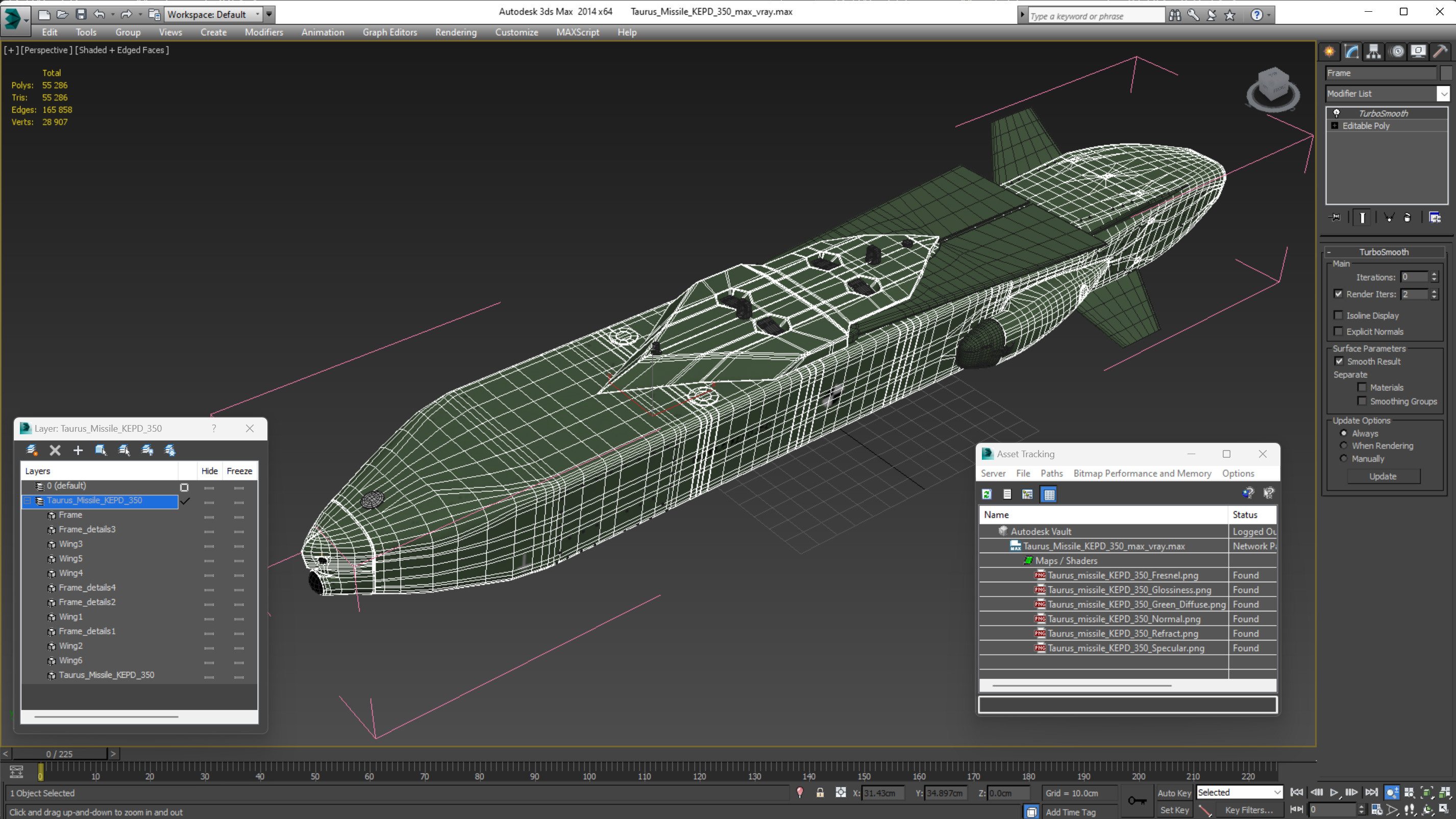1456x819 pixels.
Task: Select When Rendering update option
Action: 1344,445
